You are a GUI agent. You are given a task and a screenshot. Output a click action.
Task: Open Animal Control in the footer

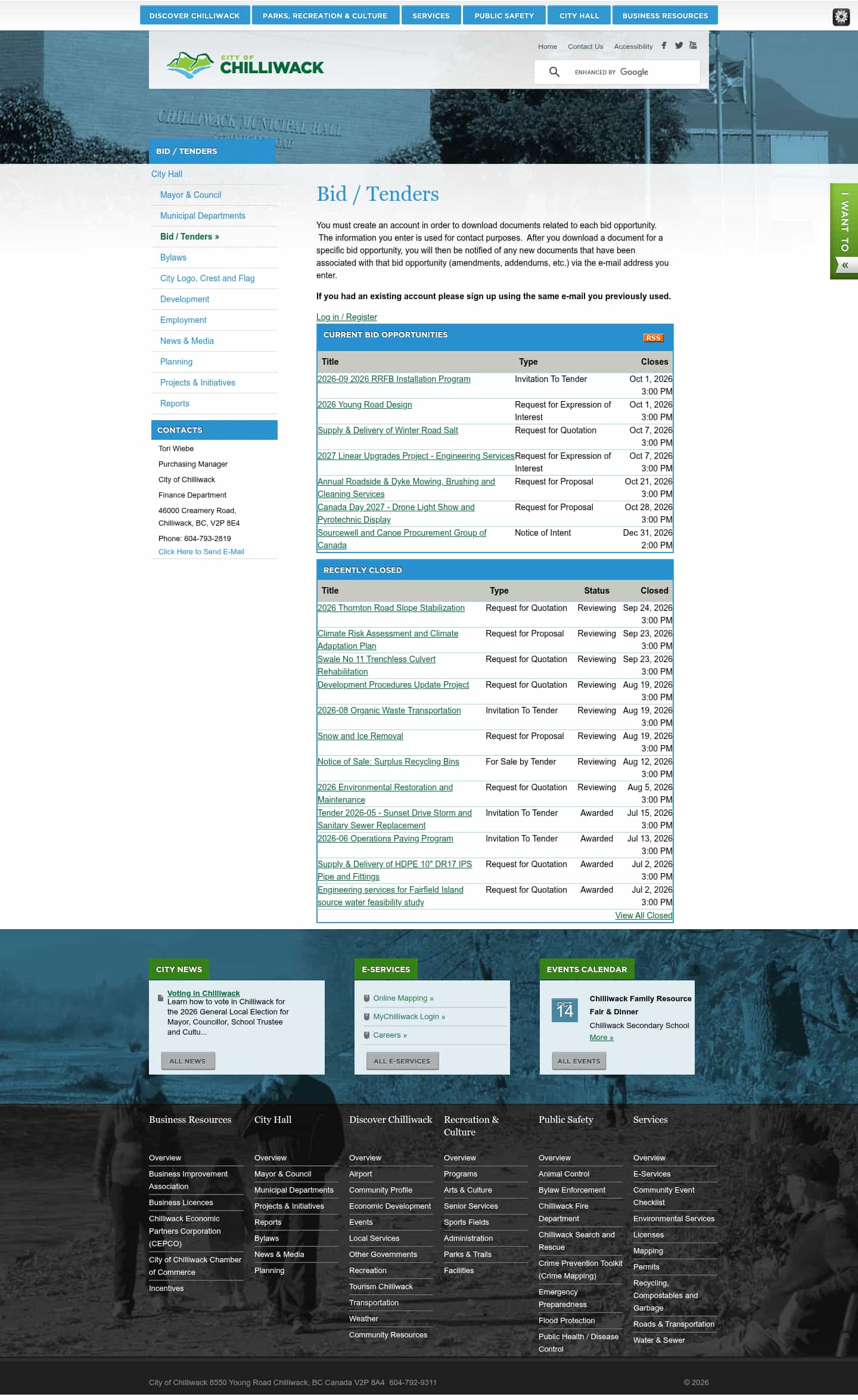point(564,1174)
